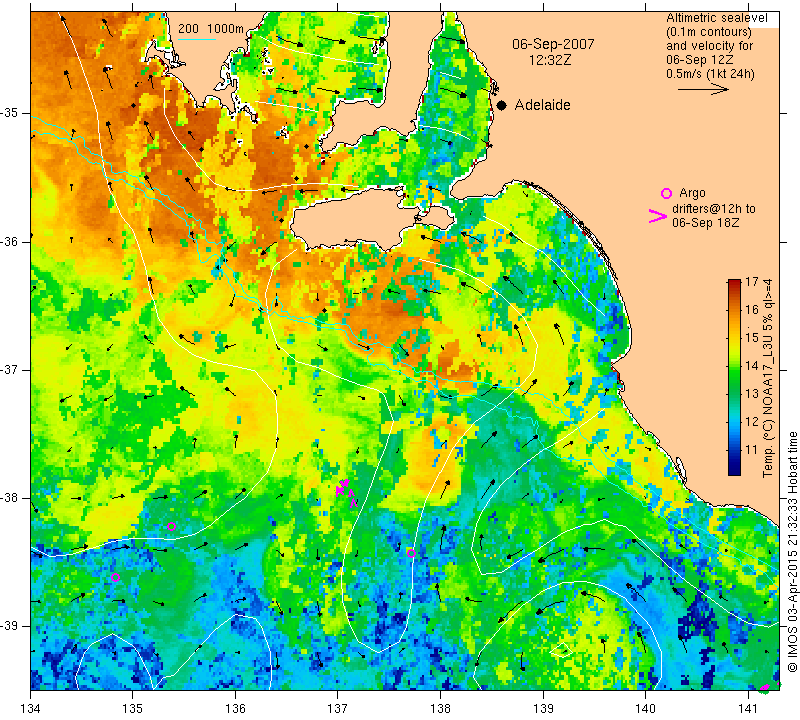
Task: Click the 12 degree colorbar label
Action: (x=752, y=421)
